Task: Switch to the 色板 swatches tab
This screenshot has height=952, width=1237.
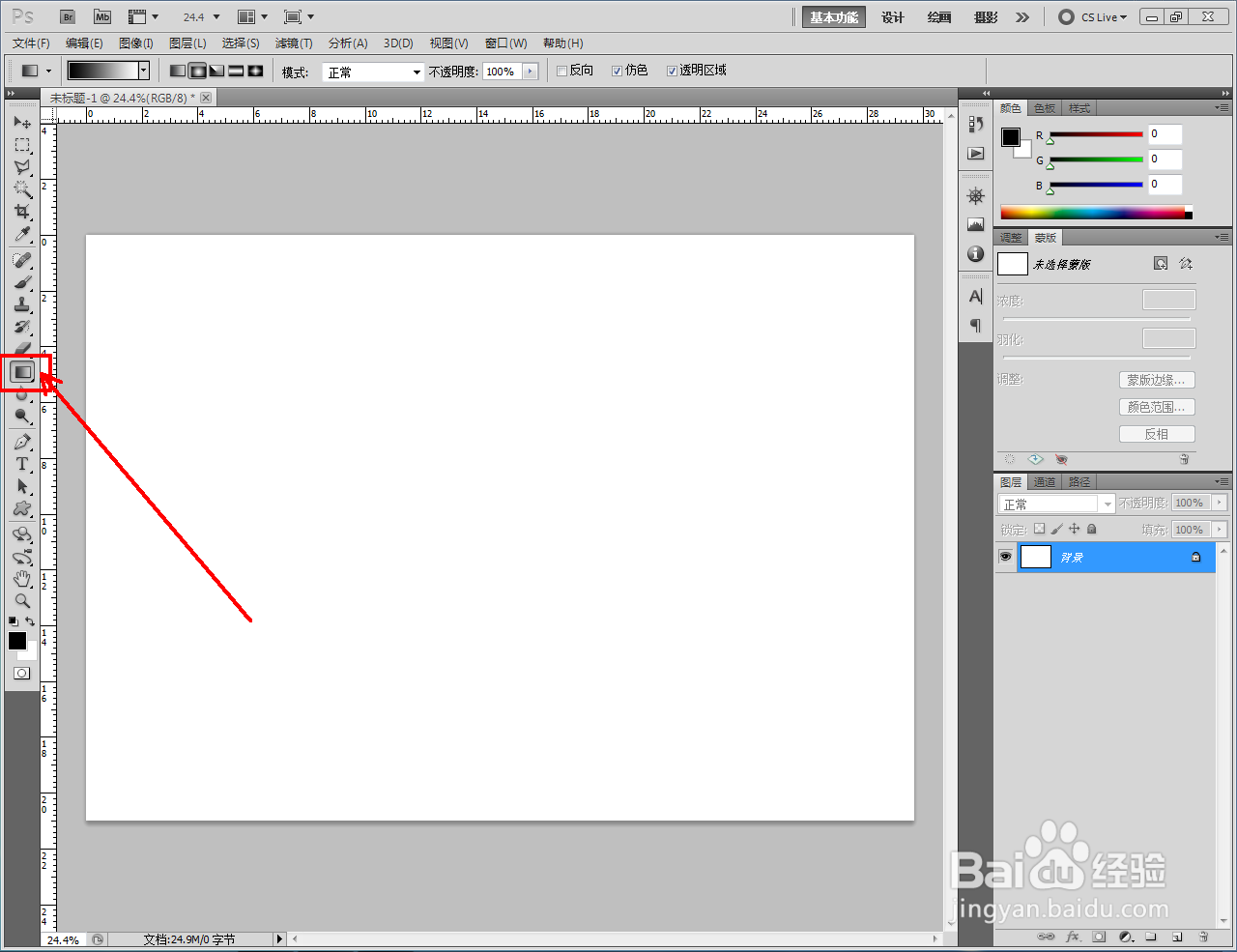Action: (x=1045, y=108)
